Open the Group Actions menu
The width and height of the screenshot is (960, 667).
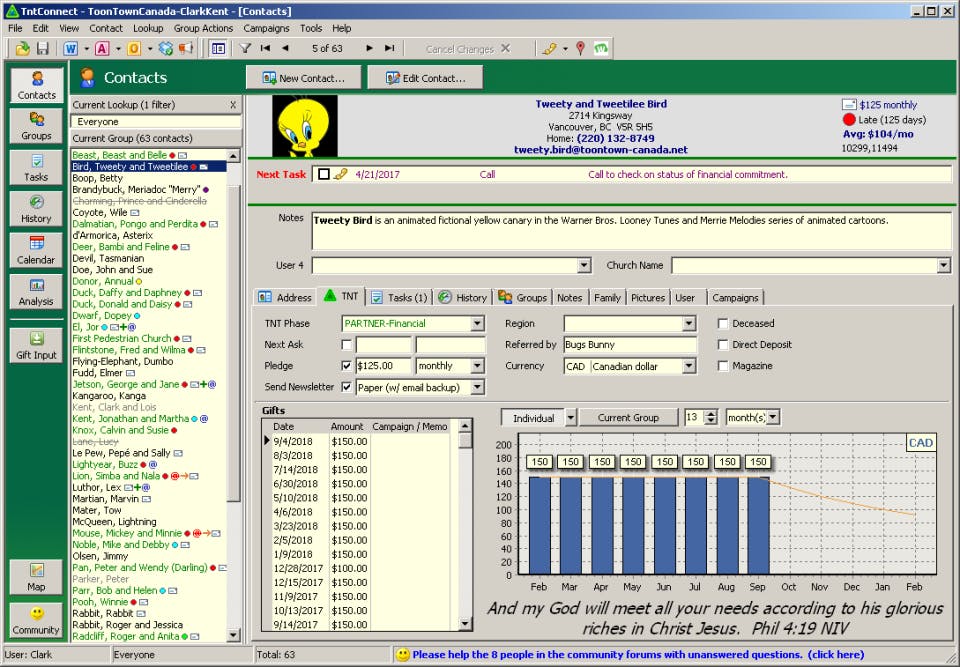pyautogui.click(x=203, y=28)
